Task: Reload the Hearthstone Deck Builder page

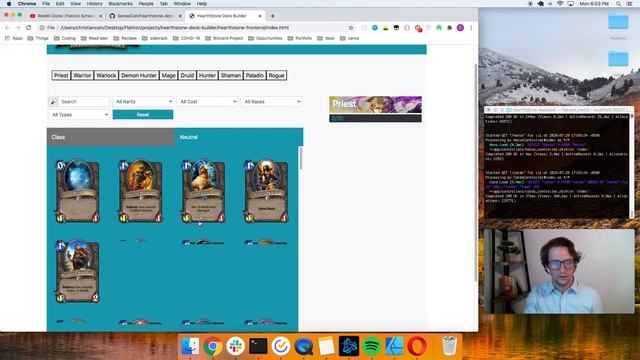Action: click(29, 28)
